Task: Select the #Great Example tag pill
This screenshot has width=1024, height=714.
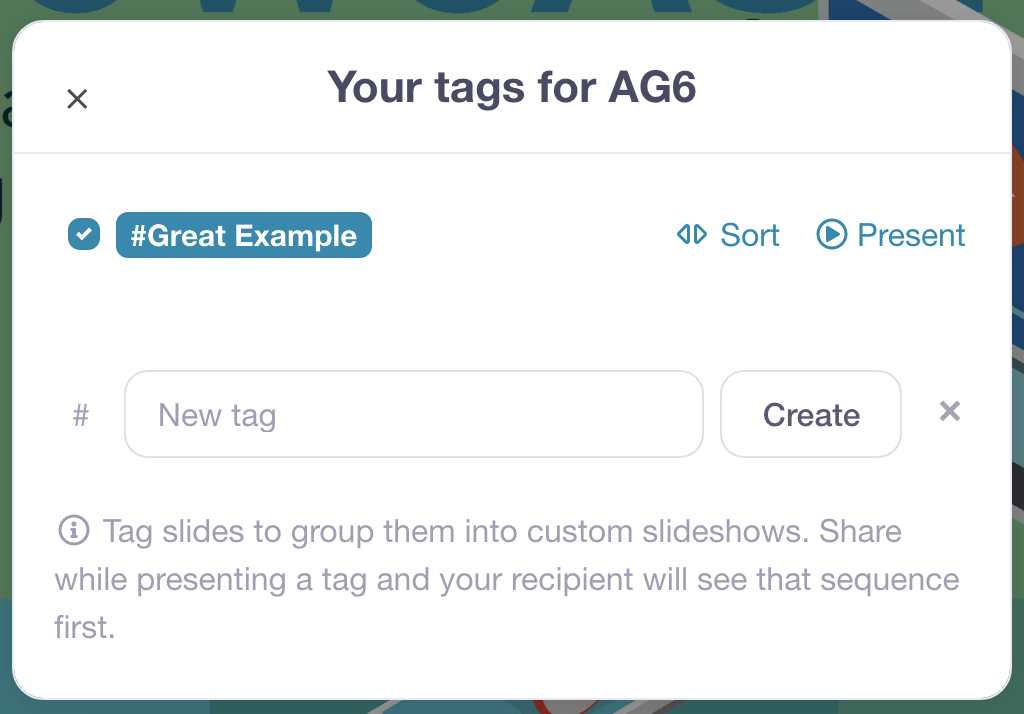Action: [244, 235]
